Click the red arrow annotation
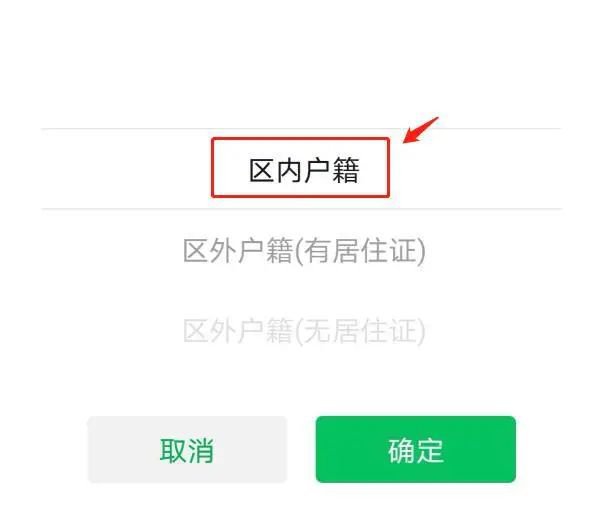The width and height of the screenshot is (605, 508). (421, 130)
